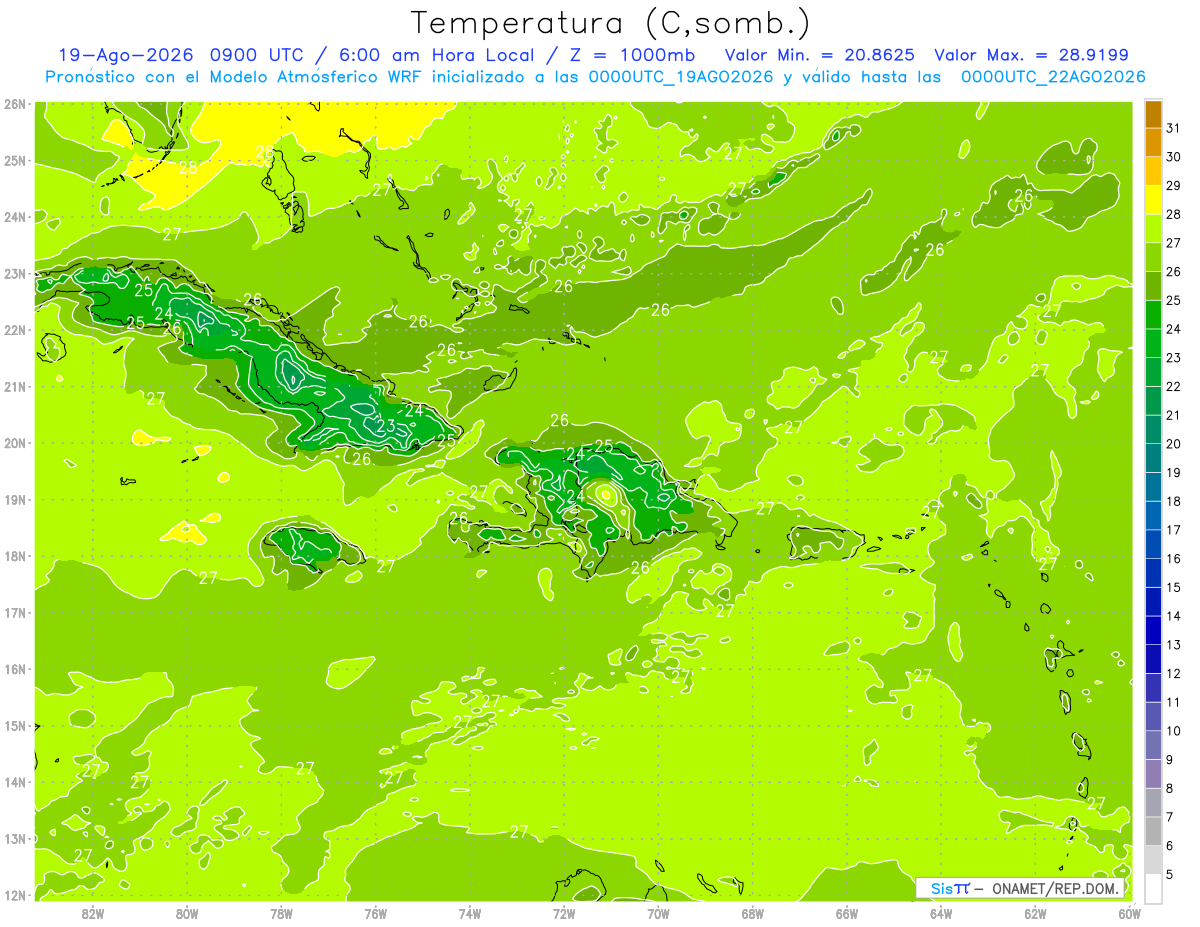
Task: Click the "17N" latitude axis label
Action: point(14,612)
